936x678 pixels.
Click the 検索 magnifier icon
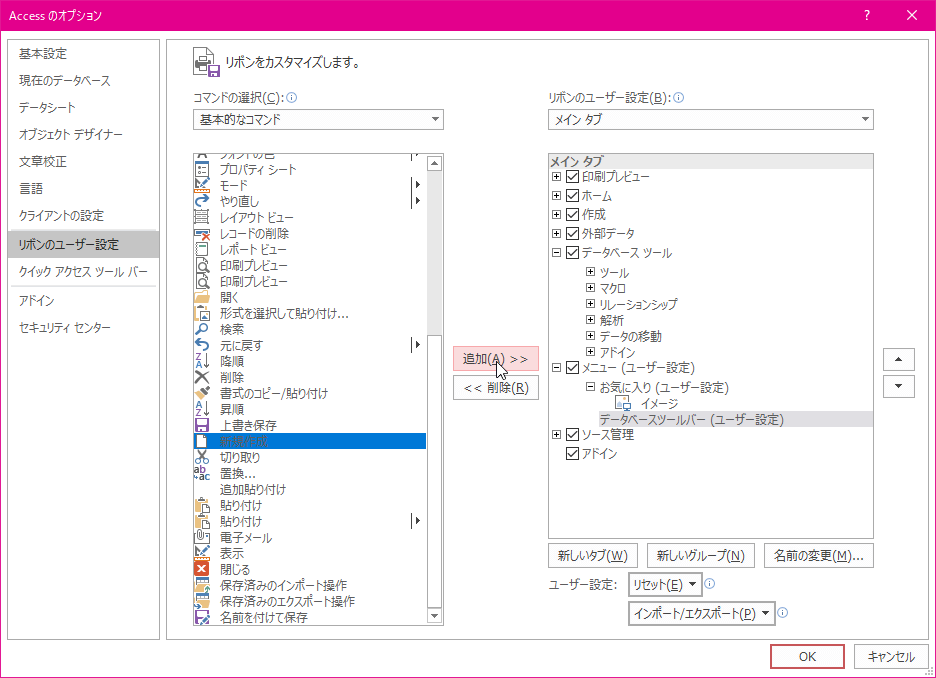(202, 329)
